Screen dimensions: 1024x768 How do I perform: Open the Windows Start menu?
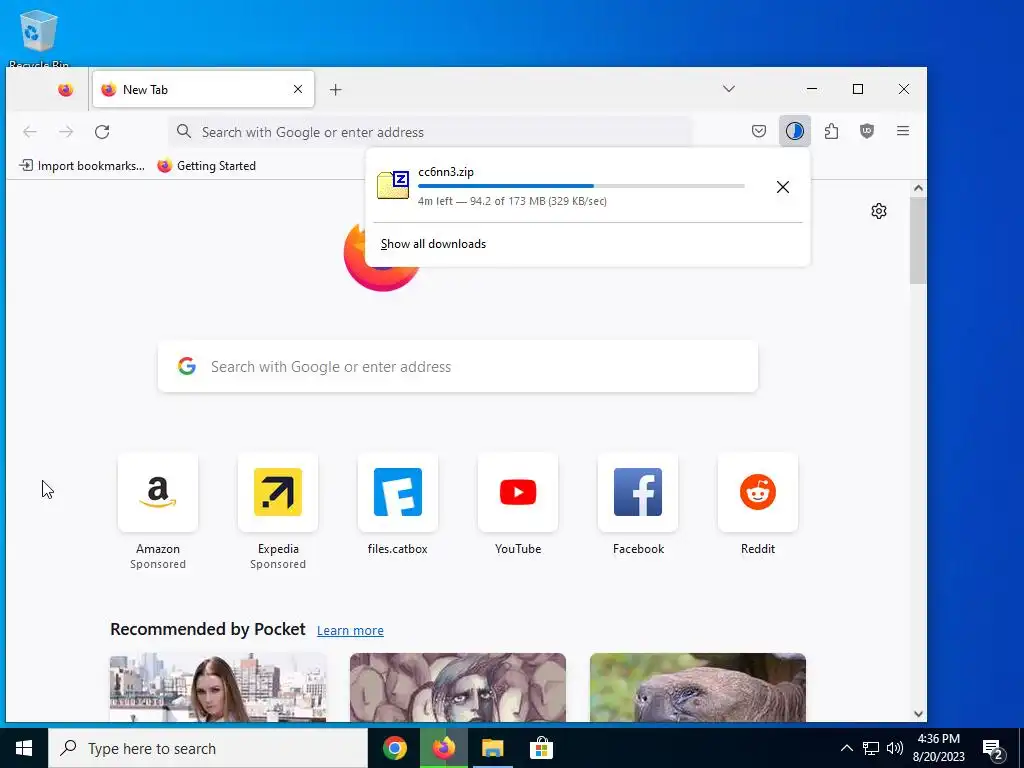click(24, 748)
